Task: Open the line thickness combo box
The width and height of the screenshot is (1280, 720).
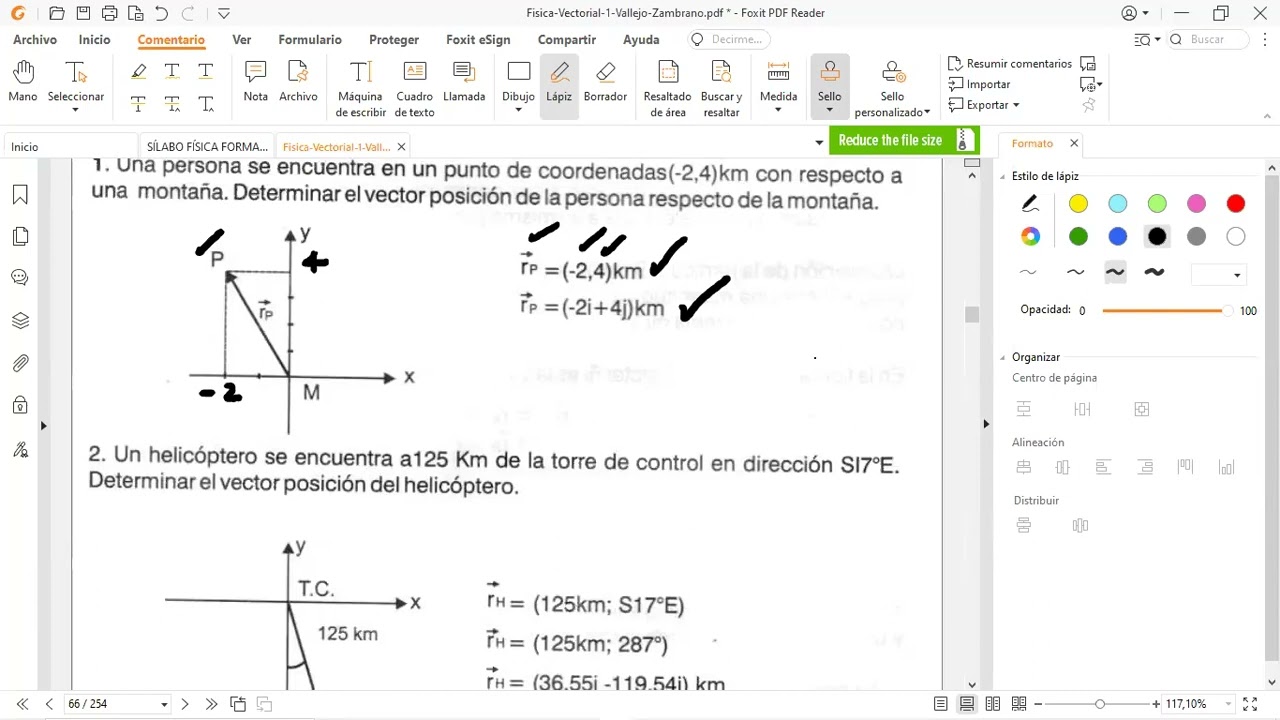Action: point(1217,274)
